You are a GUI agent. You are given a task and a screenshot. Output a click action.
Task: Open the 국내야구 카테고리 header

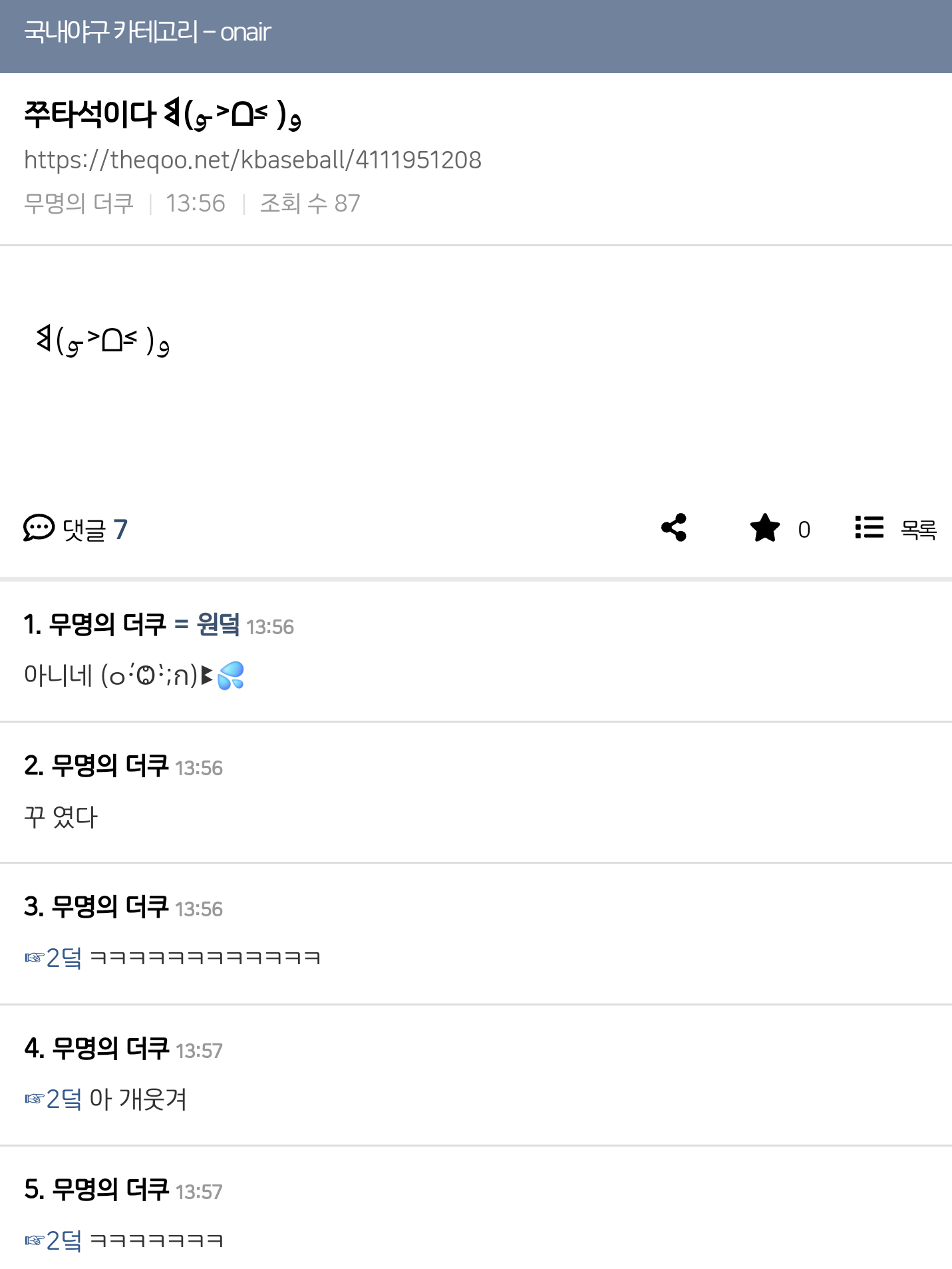tap(148, 32)
